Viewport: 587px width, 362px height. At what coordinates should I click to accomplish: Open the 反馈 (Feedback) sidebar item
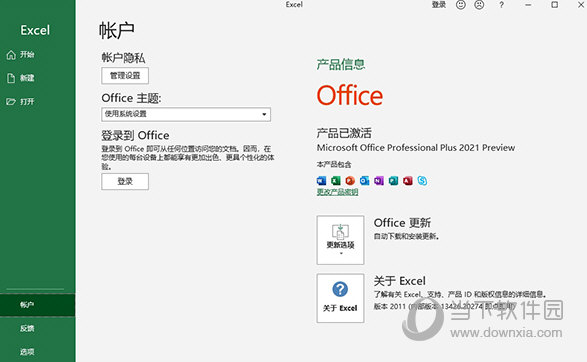click(x=37, y=328)
